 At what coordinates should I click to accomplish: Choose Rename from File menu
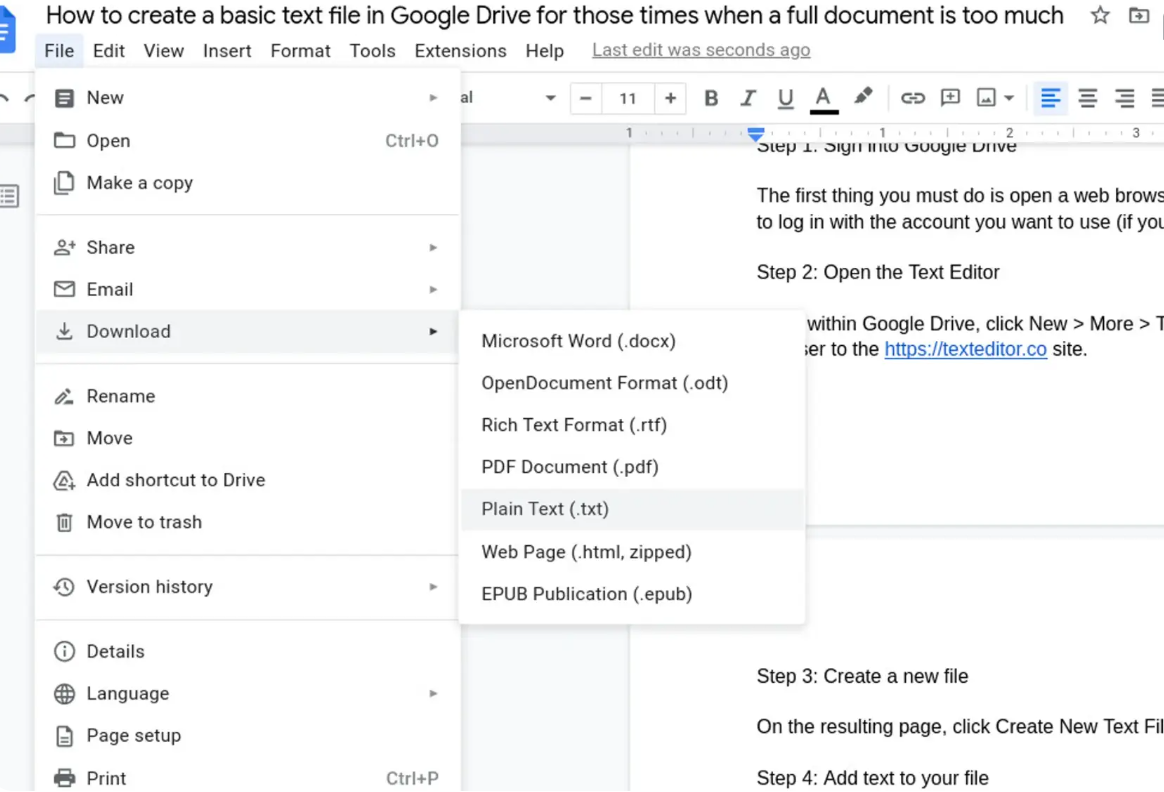[247, 396]
